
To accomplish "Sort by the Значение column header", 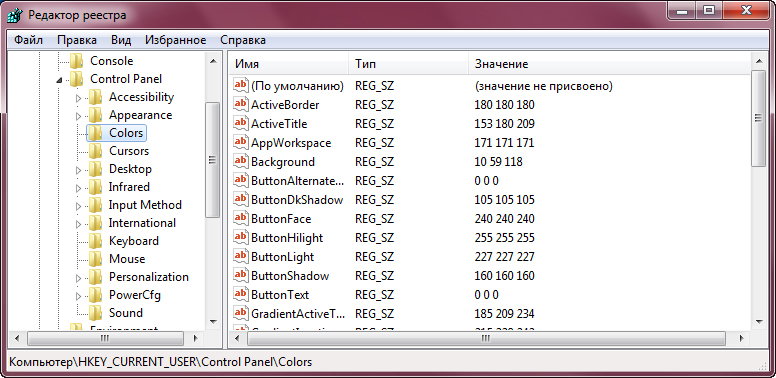I will pos(609,64).
